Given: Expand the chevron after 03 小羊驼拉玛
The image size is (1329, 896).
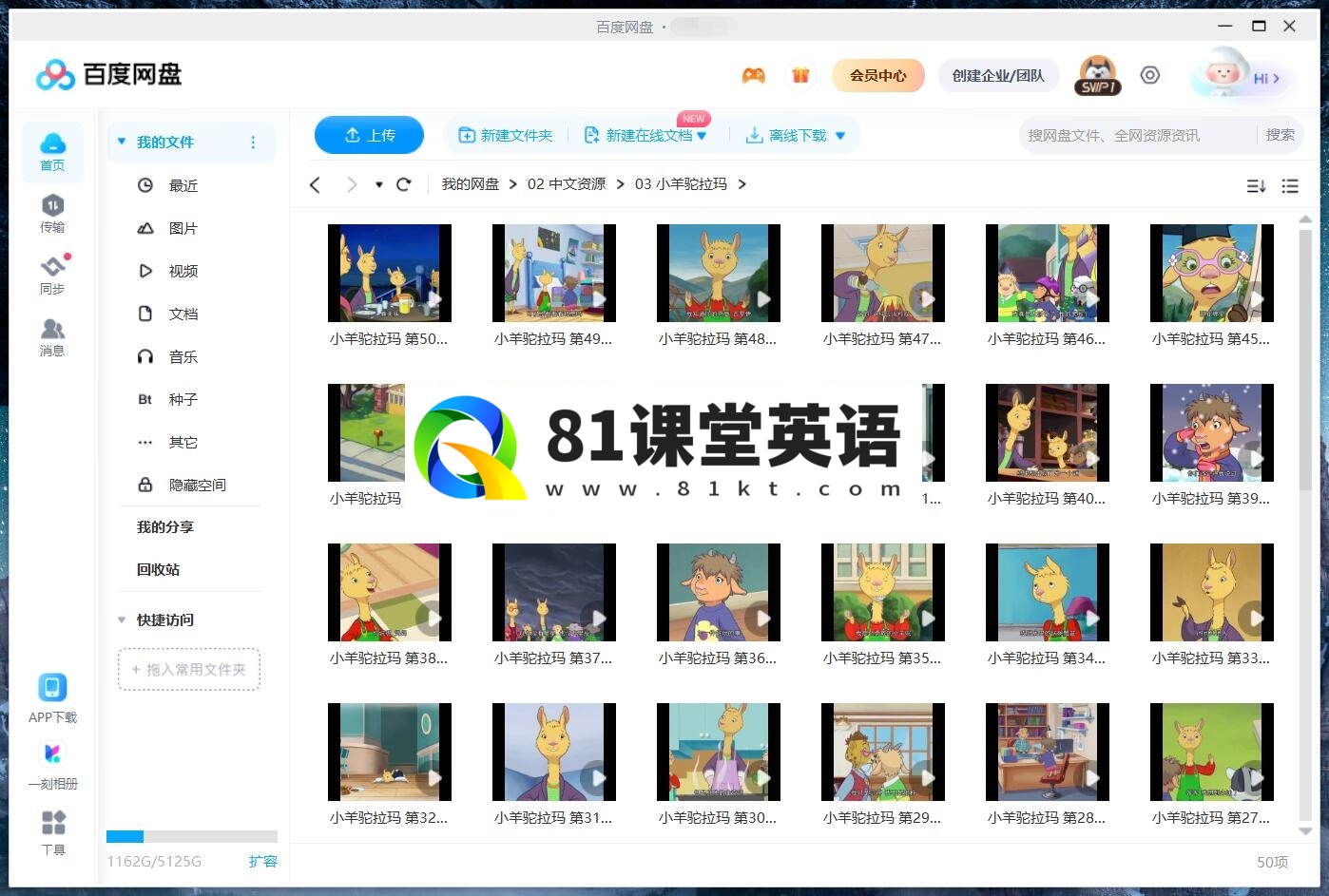Looking at the screenshot, I should pyautogui.click(x=742, y=184).
